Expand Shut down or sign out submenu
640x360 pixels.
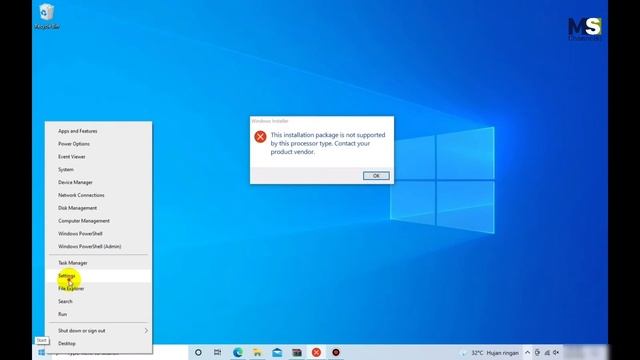[98, 331]
